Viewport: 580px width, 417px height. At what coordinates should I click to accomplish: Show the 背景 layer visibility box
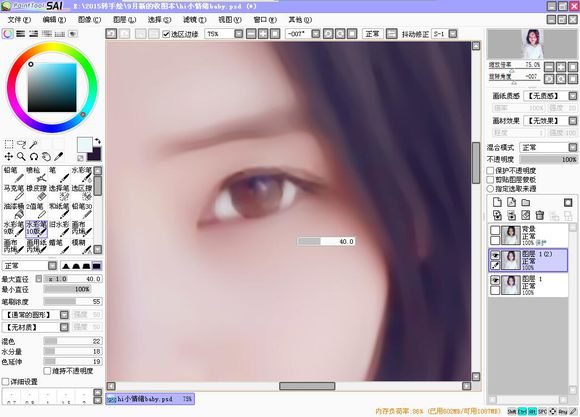(495, 230)
